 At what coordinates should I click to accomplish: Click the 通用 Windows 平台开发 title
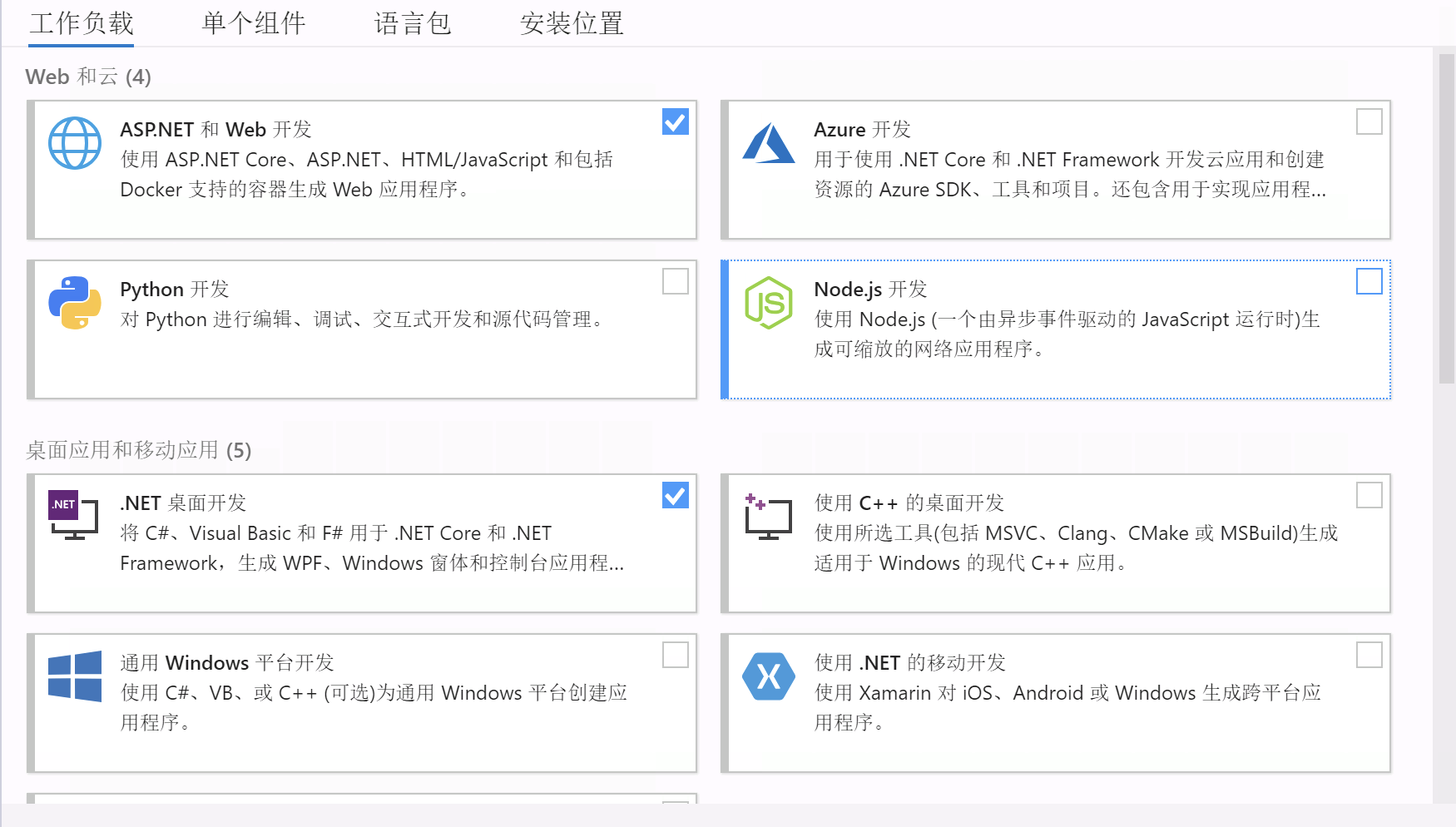[227, 663]
